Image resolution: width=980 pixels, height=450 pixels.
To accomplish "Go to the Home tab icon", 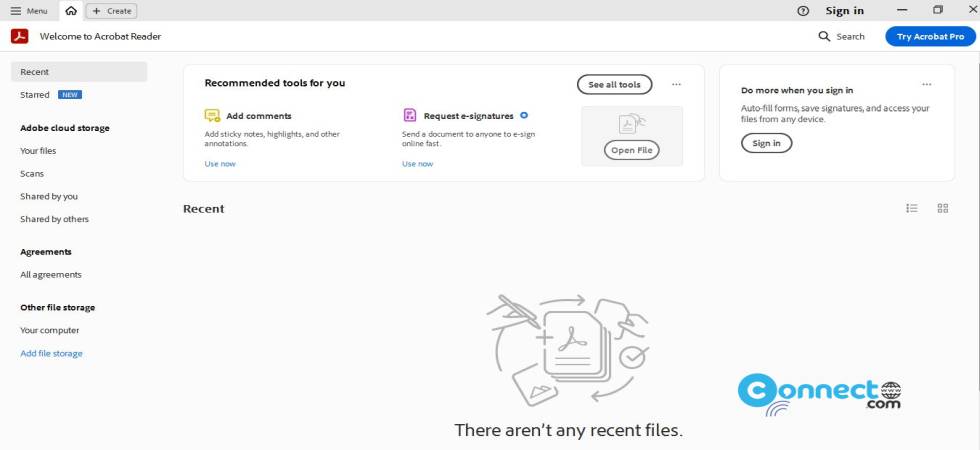I will (71, 11).
